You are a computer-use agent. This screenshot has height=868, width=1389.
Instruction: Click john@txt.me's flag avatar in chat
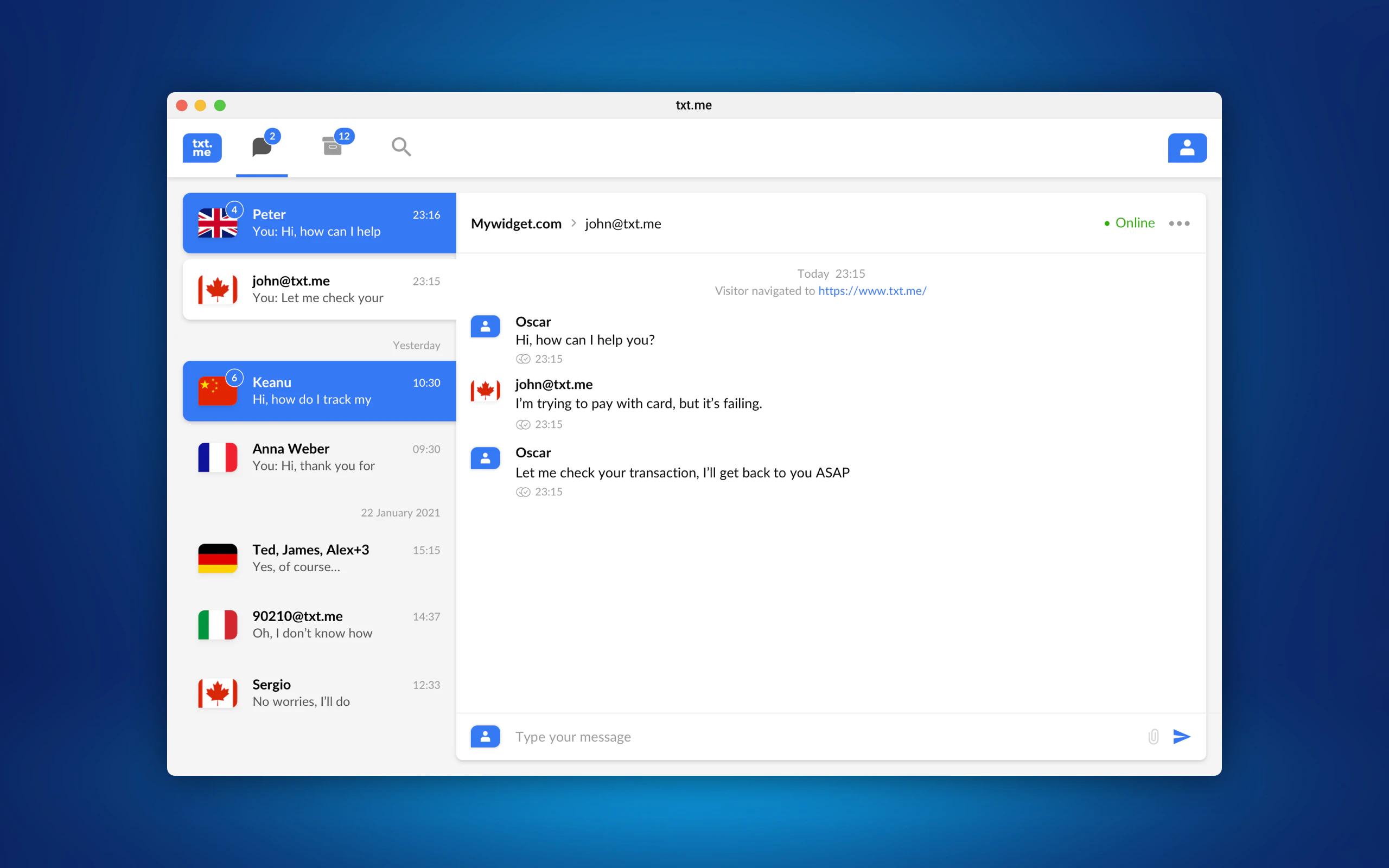(485, 391)
